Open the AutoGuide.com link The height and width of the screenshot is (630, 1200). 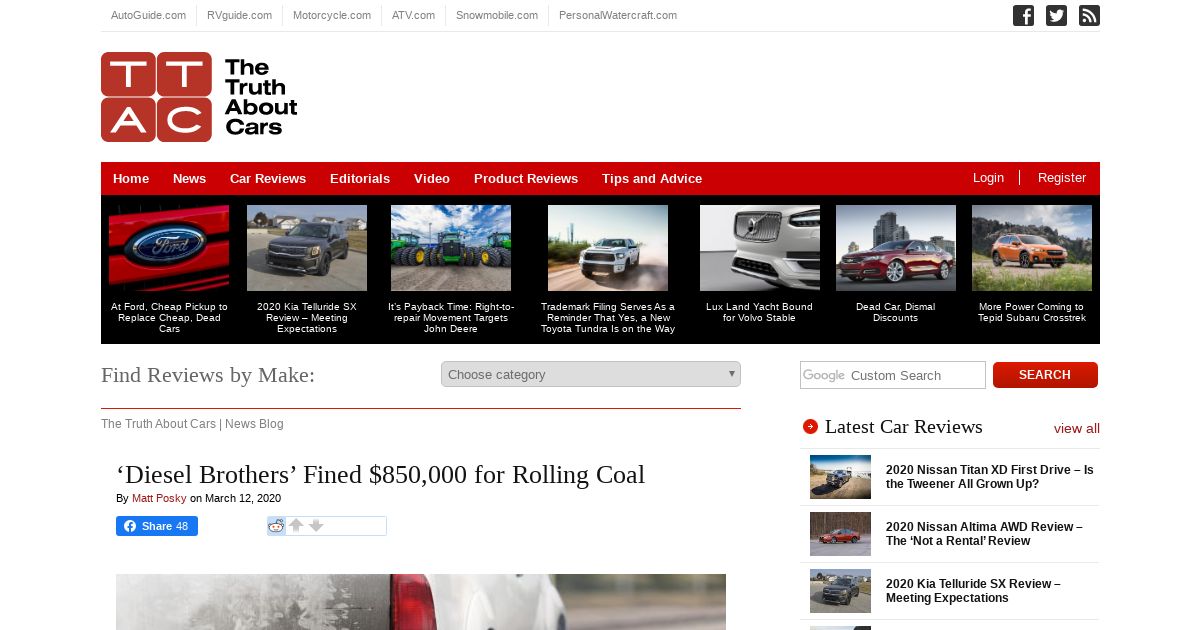[x=148, y=15]
